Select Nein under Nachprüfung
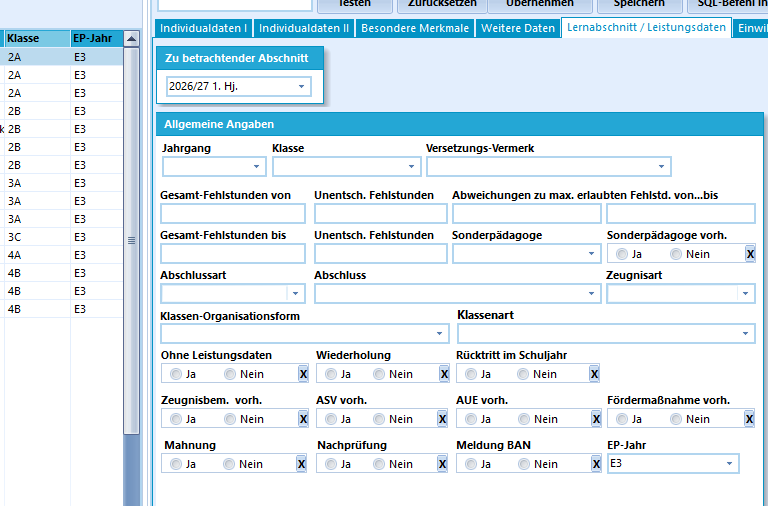The image size is (768, 506). pyautogui.click(x=393, y=464)
